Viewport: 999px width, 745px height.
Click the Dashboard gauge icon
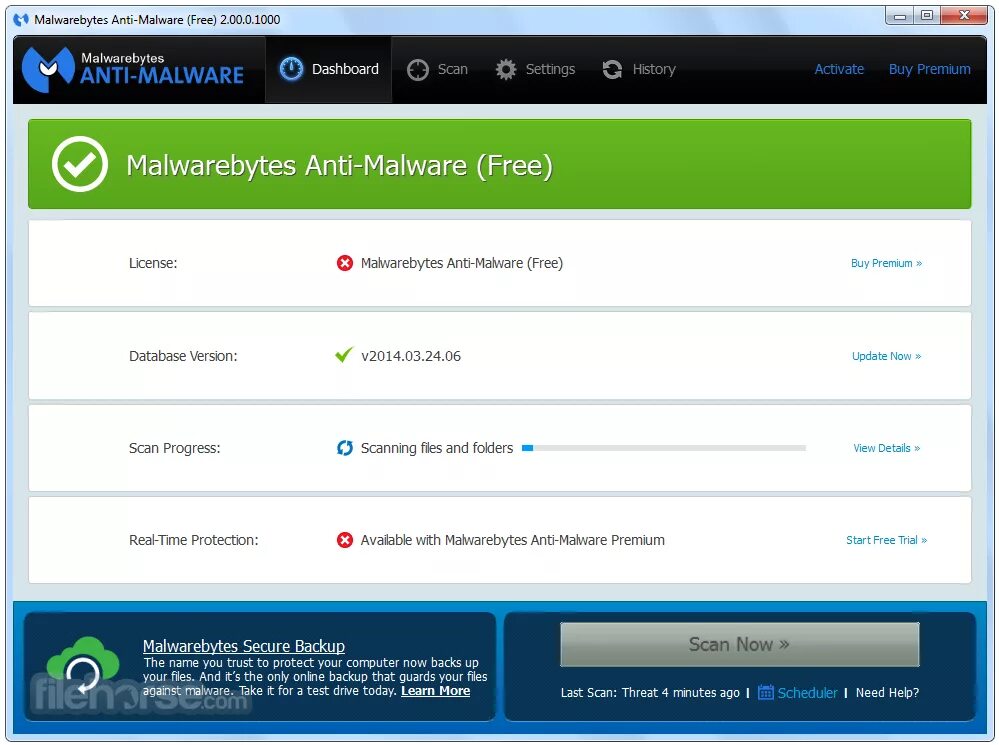tap(291, 69)
